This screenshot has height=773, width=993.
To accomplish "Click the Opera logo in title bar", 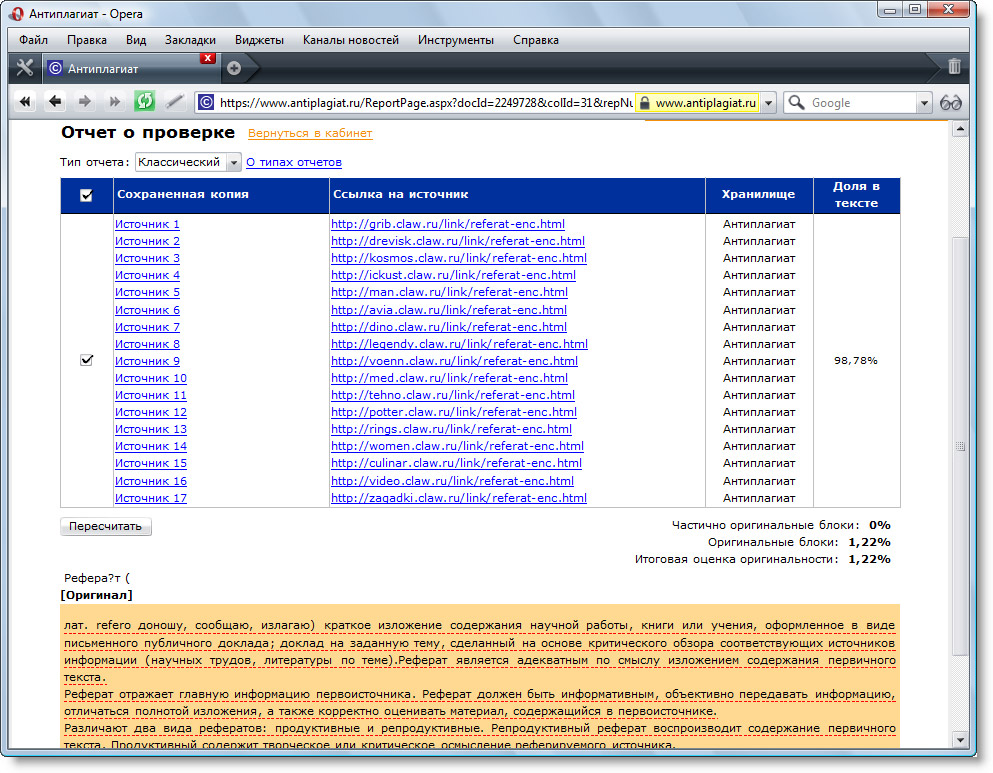I will (x=16, y=13).
